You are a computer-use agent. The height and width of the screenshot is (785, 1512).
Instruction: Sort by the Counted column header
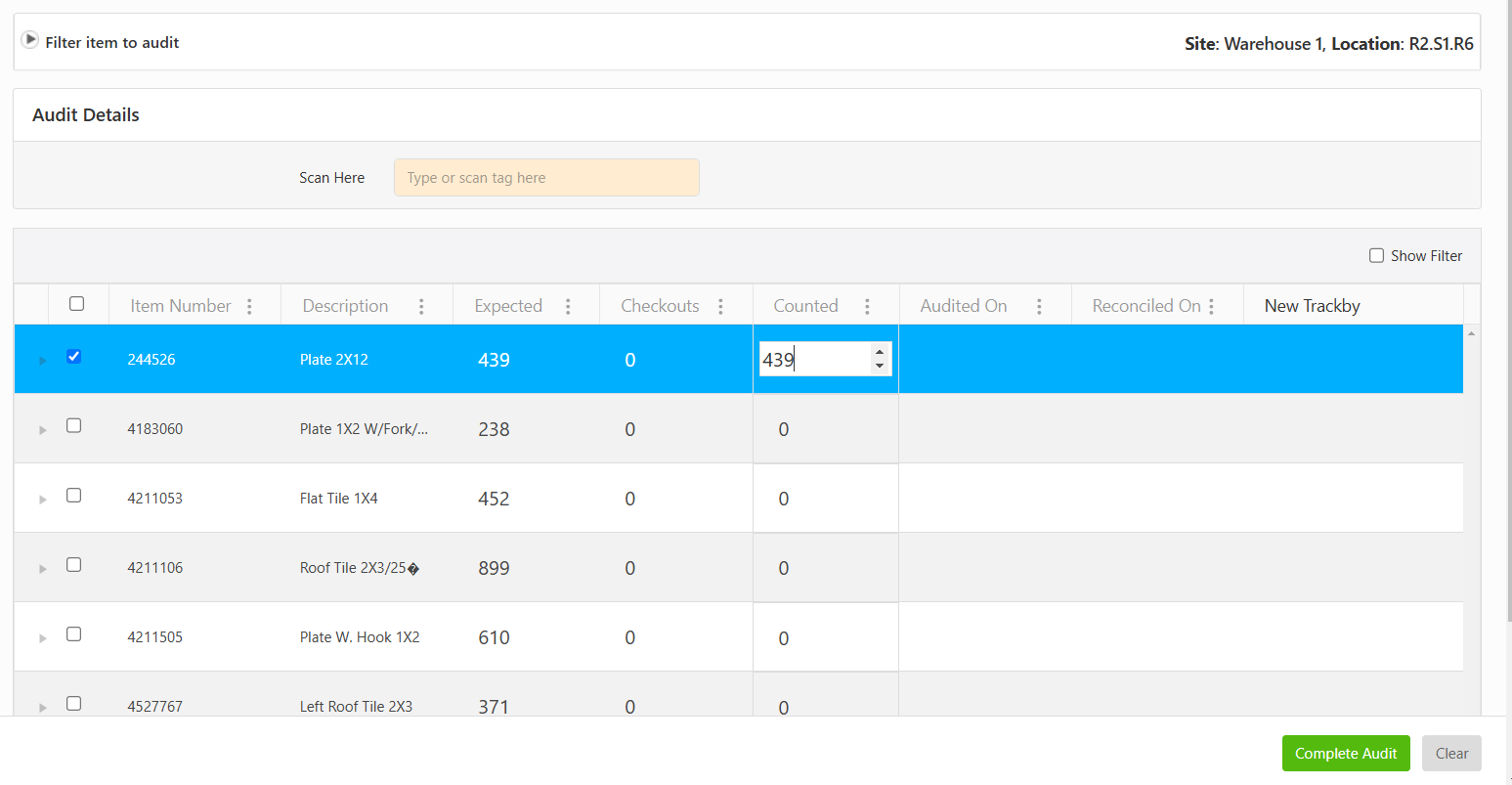[805, 306]
